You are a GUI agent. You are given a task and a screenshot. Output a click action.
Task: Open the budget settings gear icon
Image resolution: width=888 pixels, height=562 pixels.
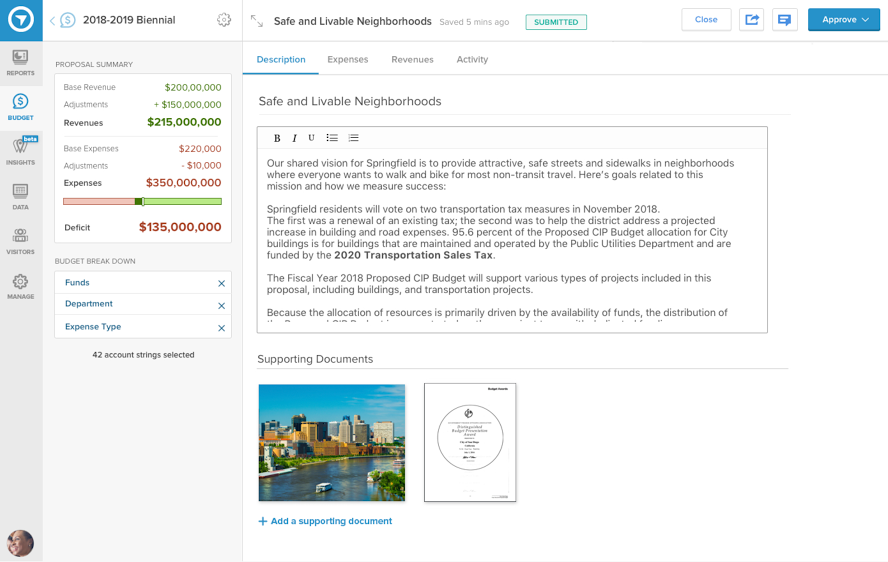224,20
